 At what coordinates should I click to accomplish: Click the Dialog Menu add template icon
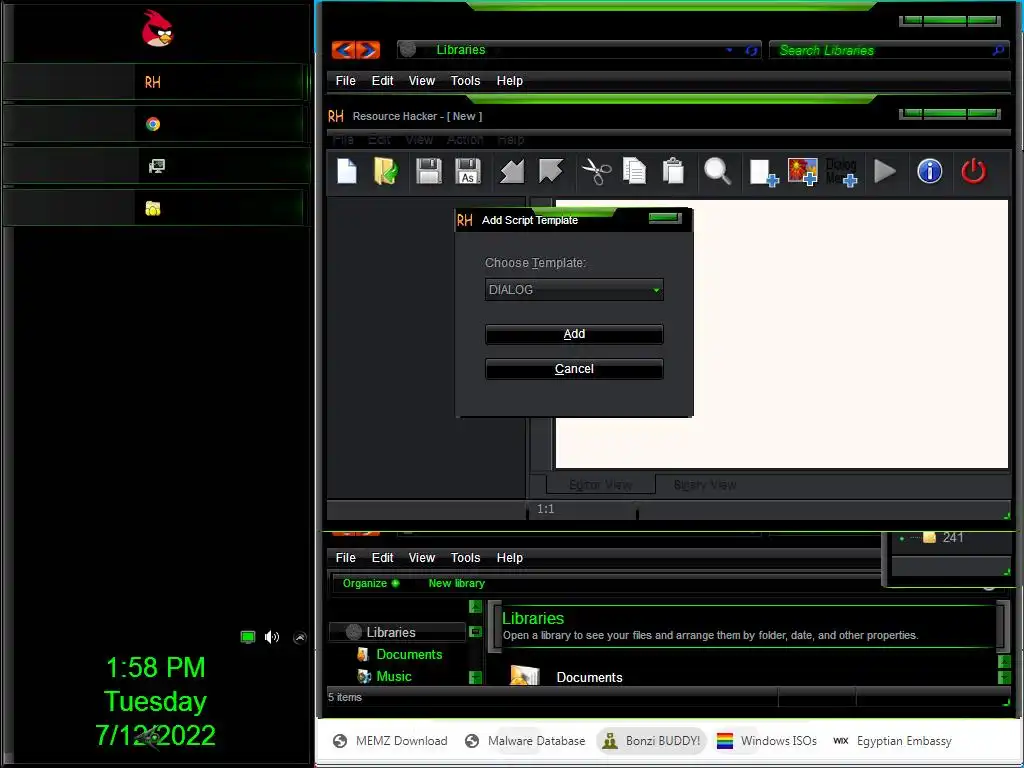(x=842, y=172)
